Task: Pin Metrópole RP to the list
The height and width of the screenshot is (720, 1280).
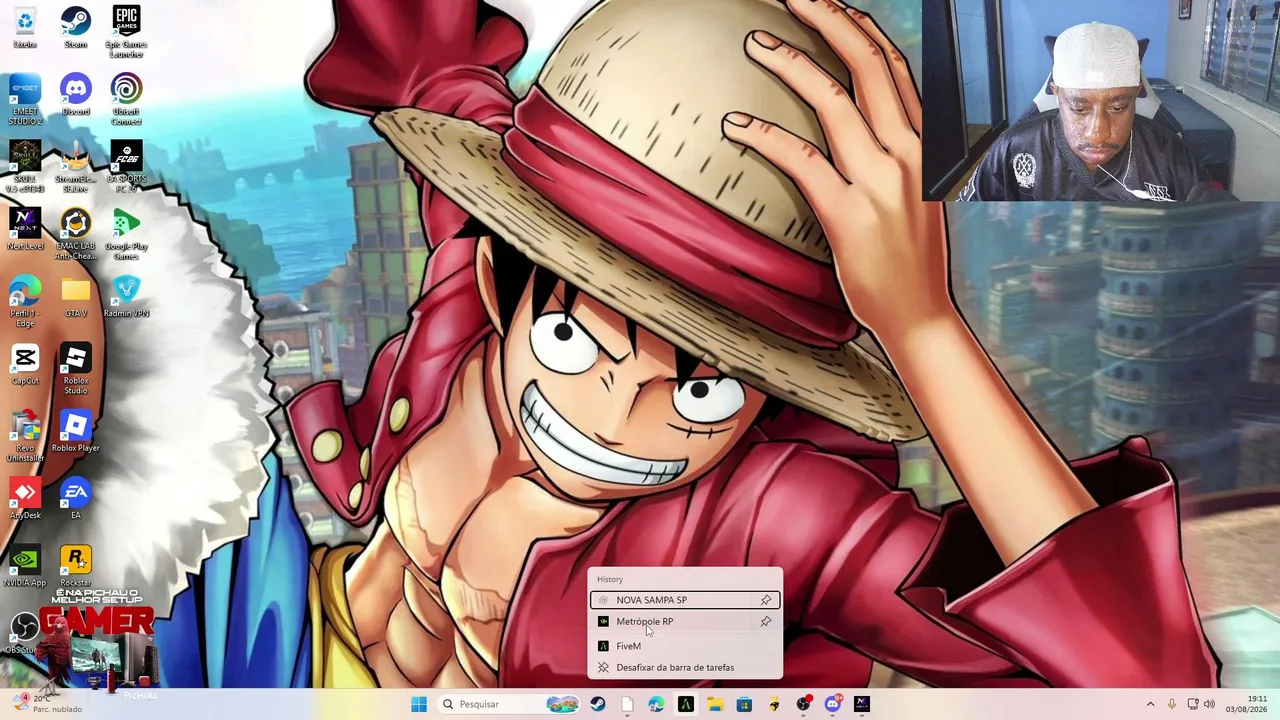Action: pyautogui.click(x=766, y=622)
